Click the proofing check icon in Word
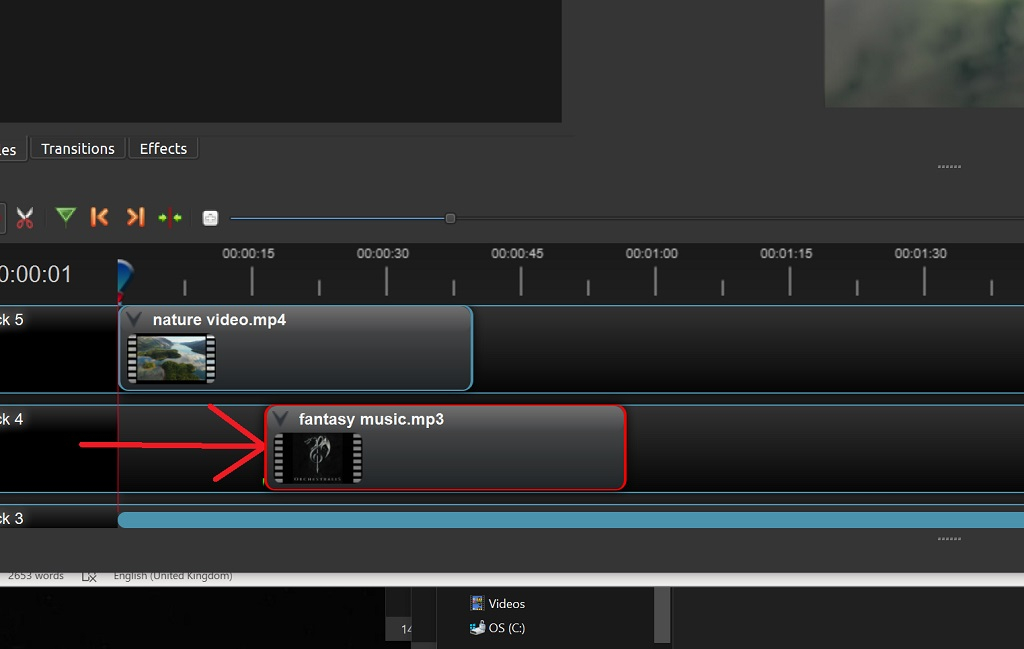The image size is (1024, 649). tap(89, 576)
